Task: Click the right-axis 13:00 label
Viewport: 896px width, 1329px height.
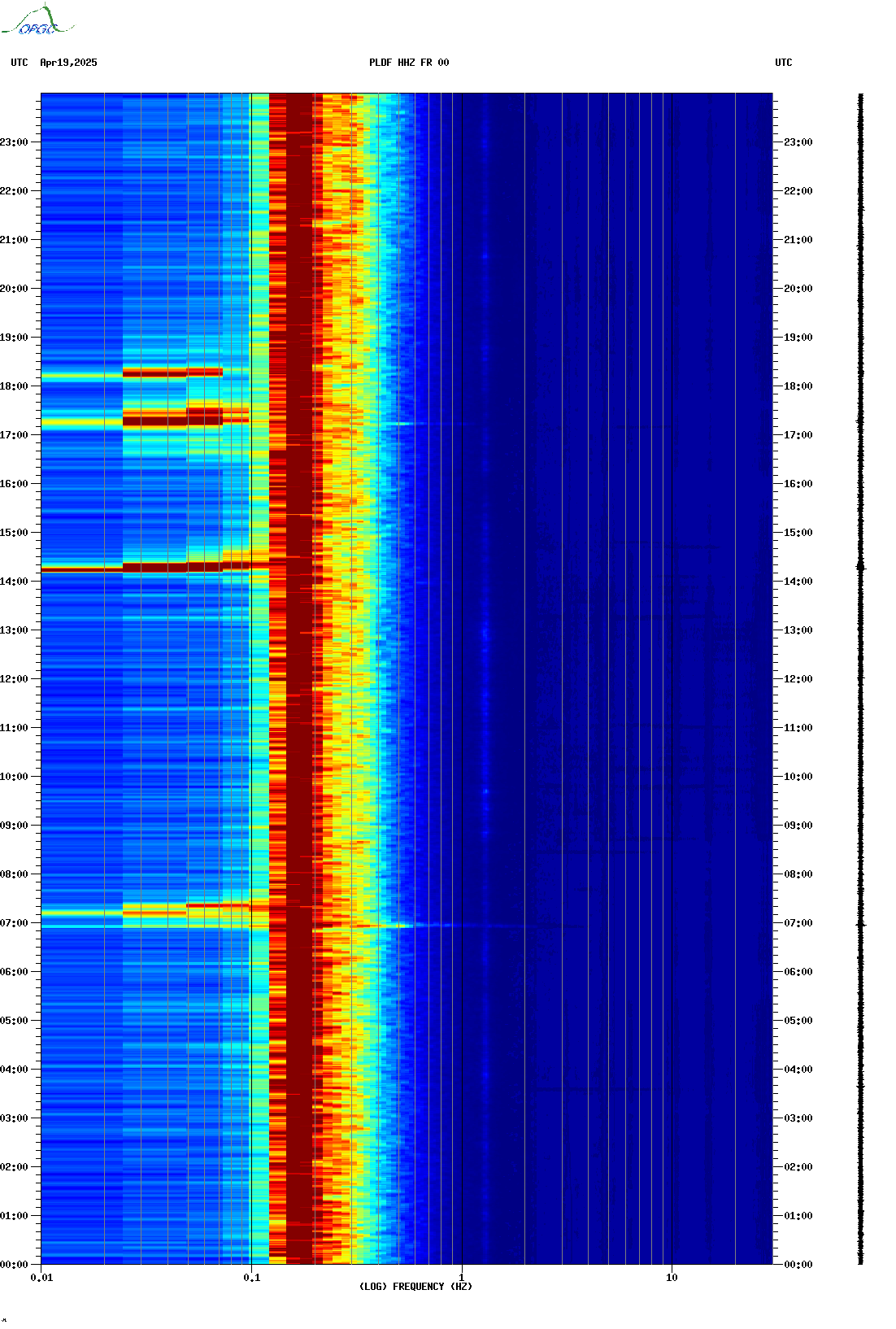Action: (x=798, y=630)
